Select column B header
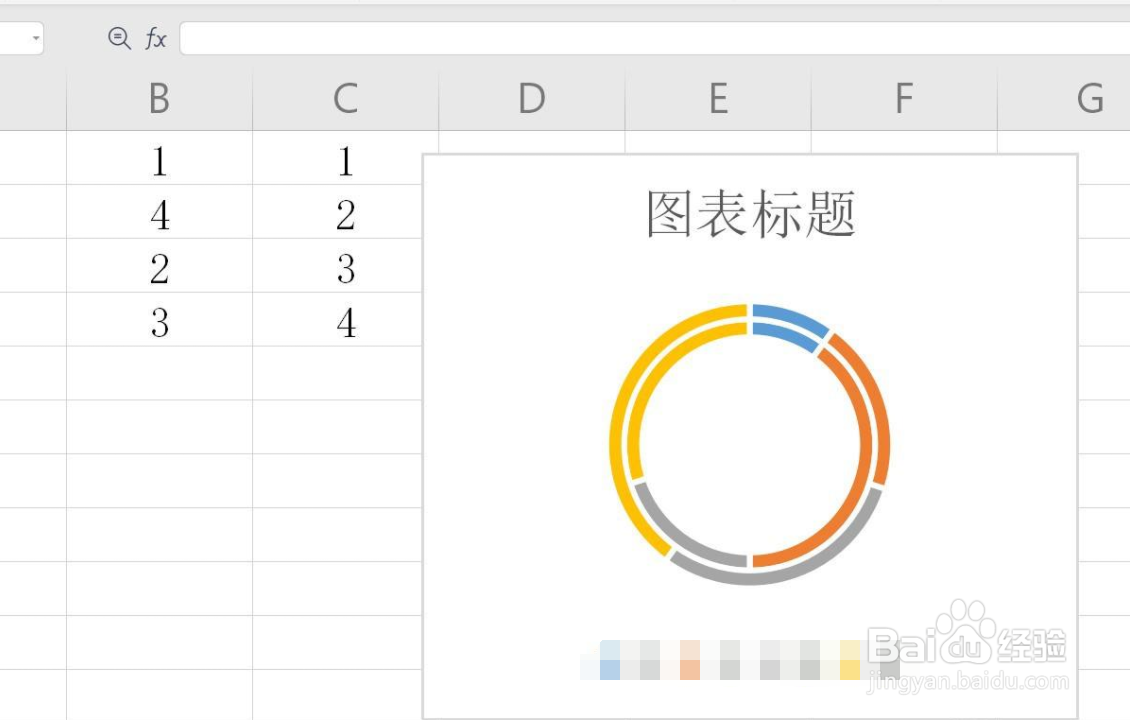This screenshot has height=720, width=1130. [159, 99]
